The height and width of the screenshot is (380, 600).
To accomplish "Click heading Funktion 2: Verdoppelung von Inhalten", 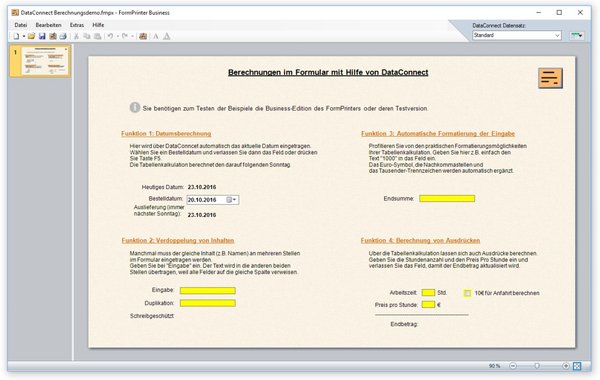I will (178, 240).
